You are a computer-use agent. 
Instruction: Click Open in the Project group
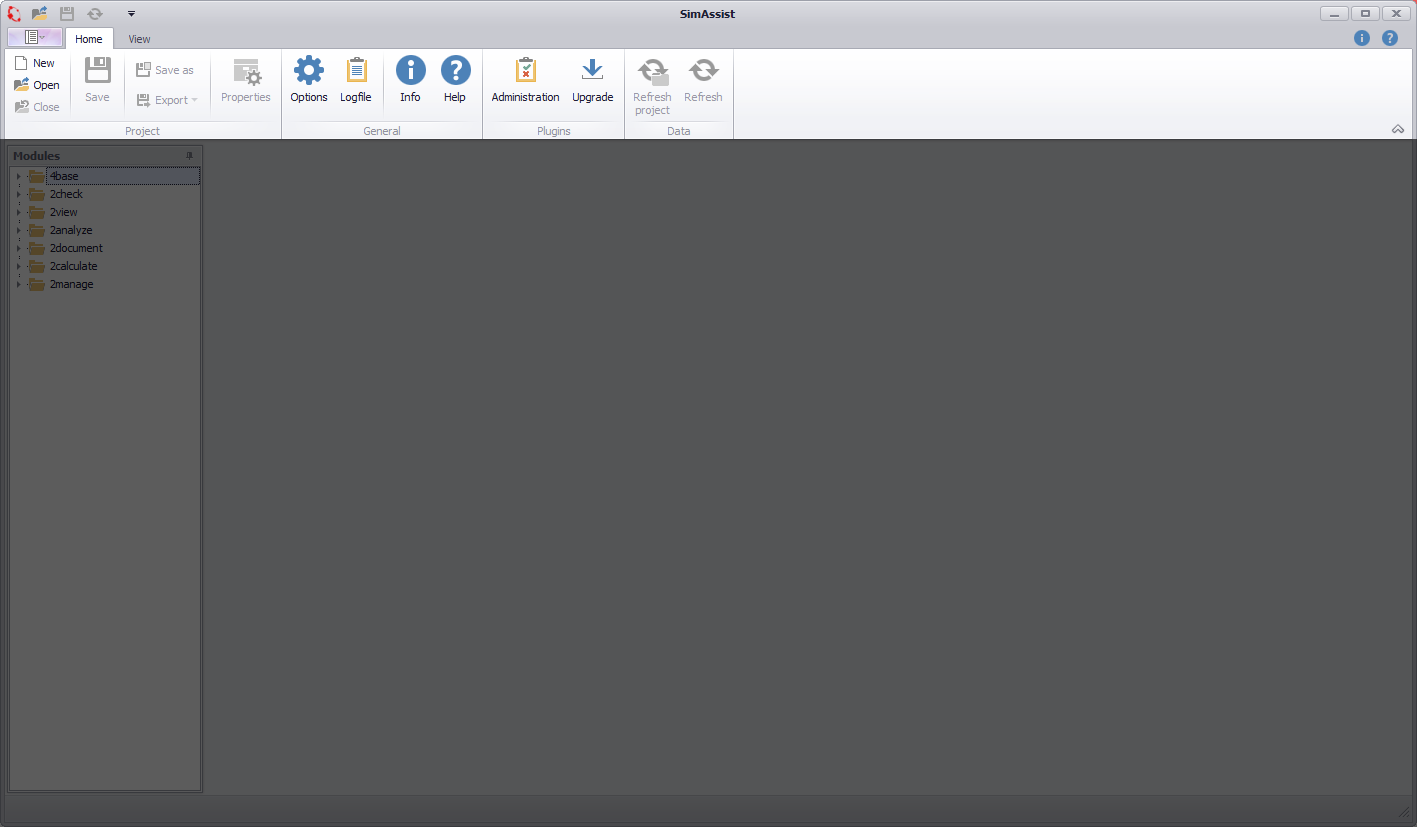click(x=37, y=85)
